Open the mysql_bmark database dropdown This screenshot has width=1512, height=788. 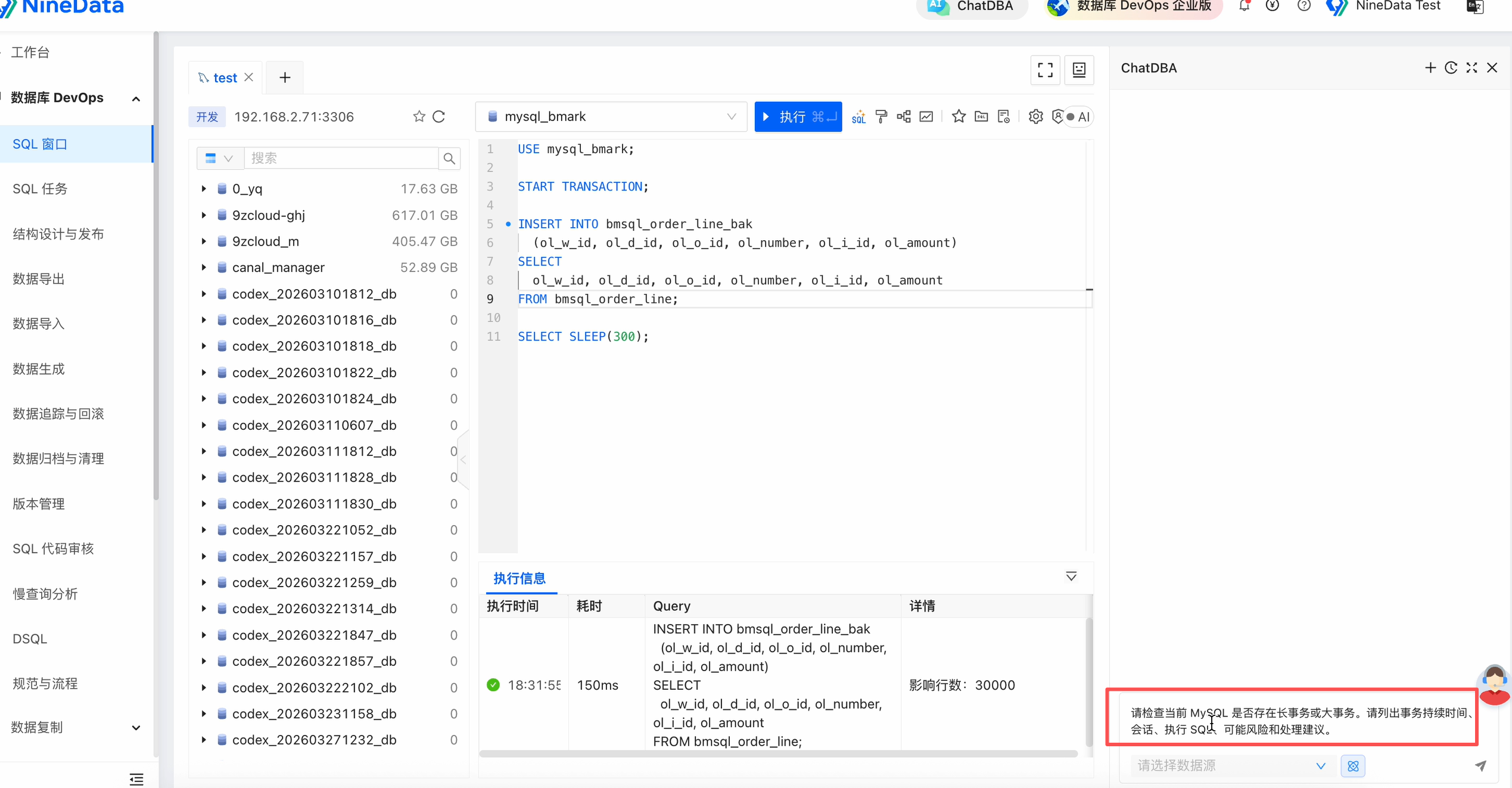tap(611, 116)
